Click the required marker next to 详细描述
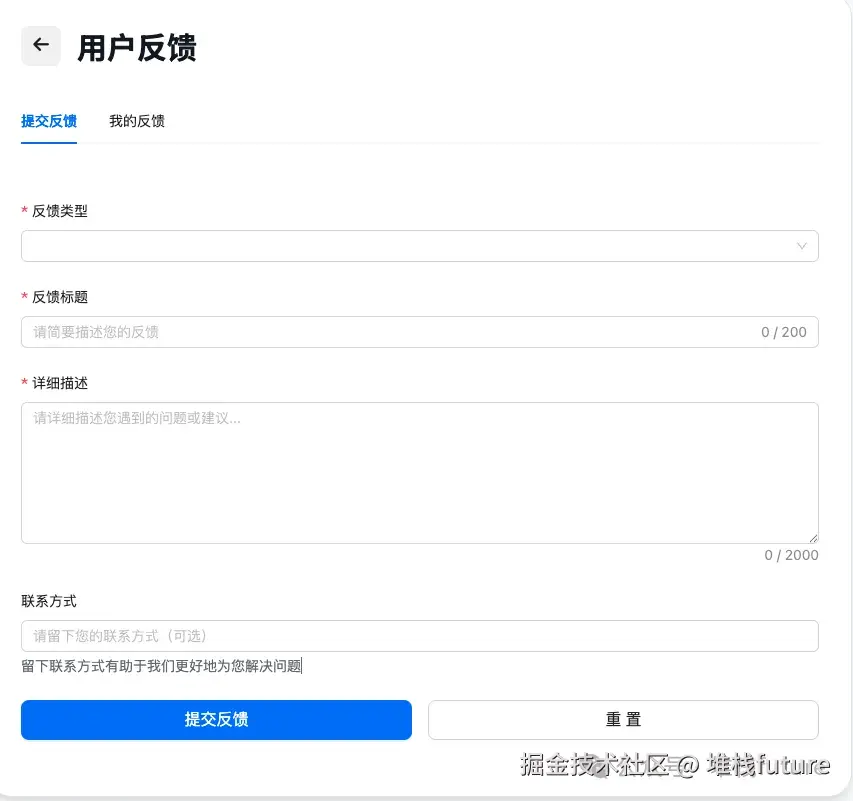The image size is (853, 801). [x=23, y=383]
